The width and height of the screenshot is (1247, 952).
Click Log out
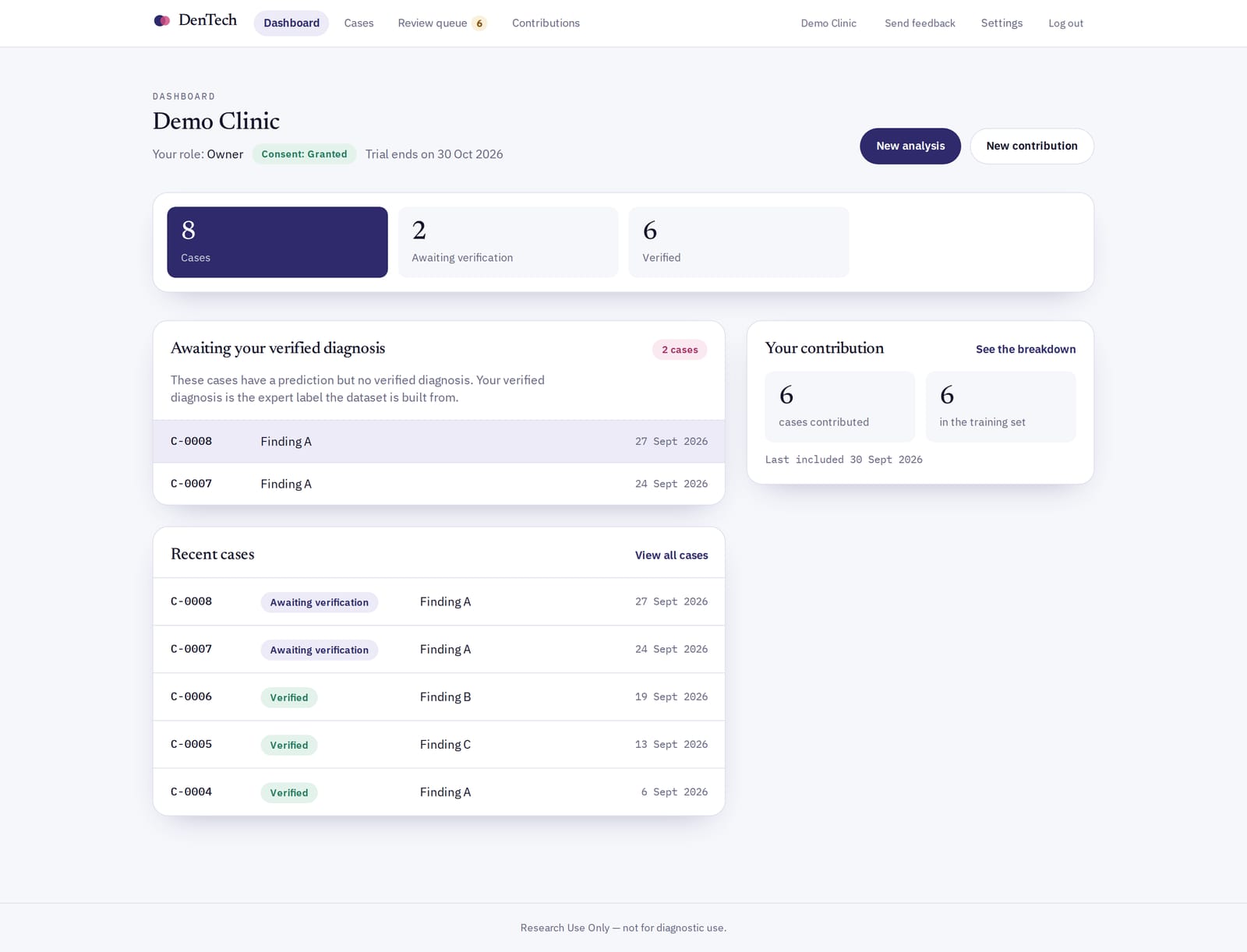1065,23
